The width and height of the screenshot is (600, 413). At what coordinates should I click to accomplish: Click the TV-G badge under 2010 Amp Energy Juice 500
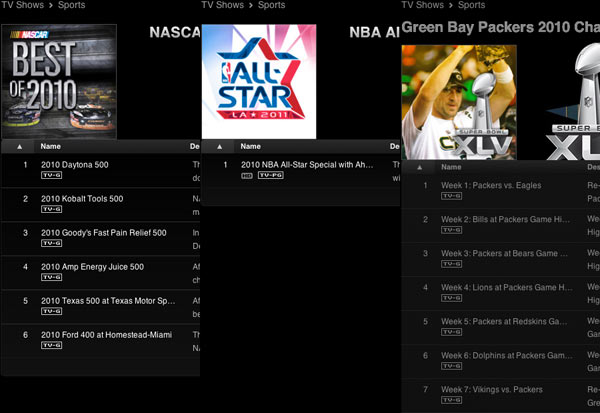(51, 277)
